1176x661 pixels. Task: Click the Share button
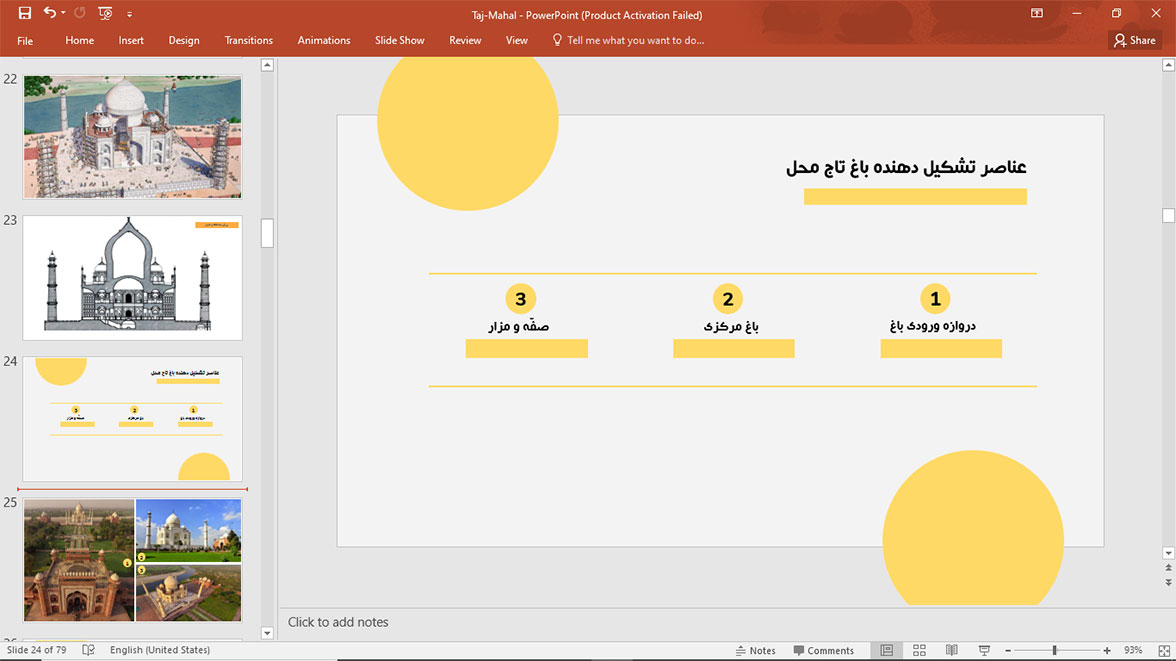(1134, 40)
